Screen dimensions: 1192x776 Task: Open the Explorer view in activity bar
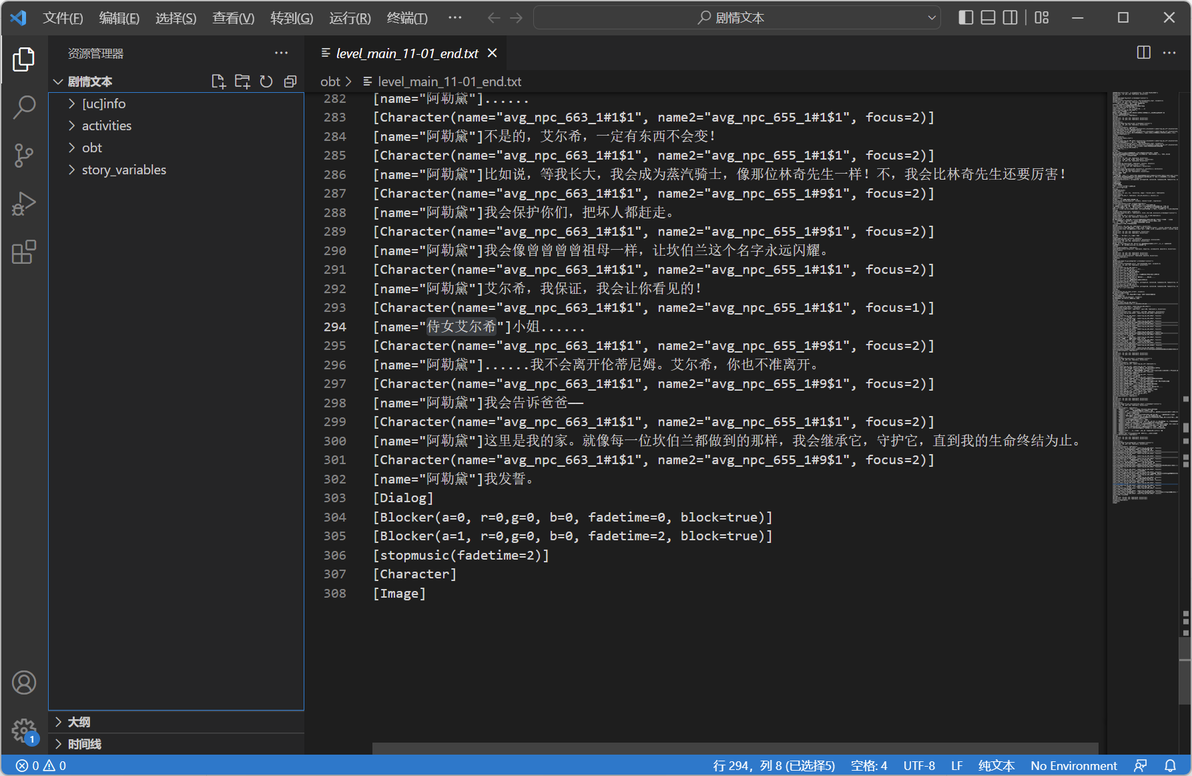click(x=24, y=59)
